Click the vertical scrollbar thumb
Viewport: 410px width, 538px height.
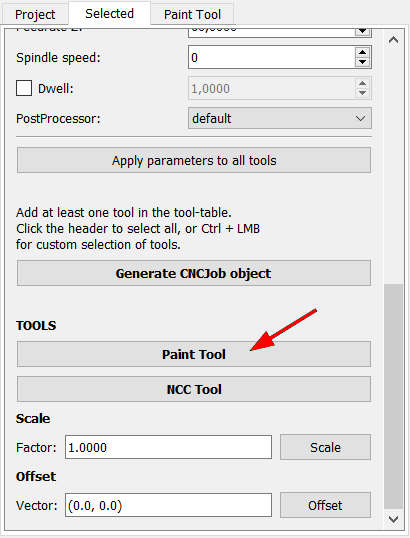point(393,396)
